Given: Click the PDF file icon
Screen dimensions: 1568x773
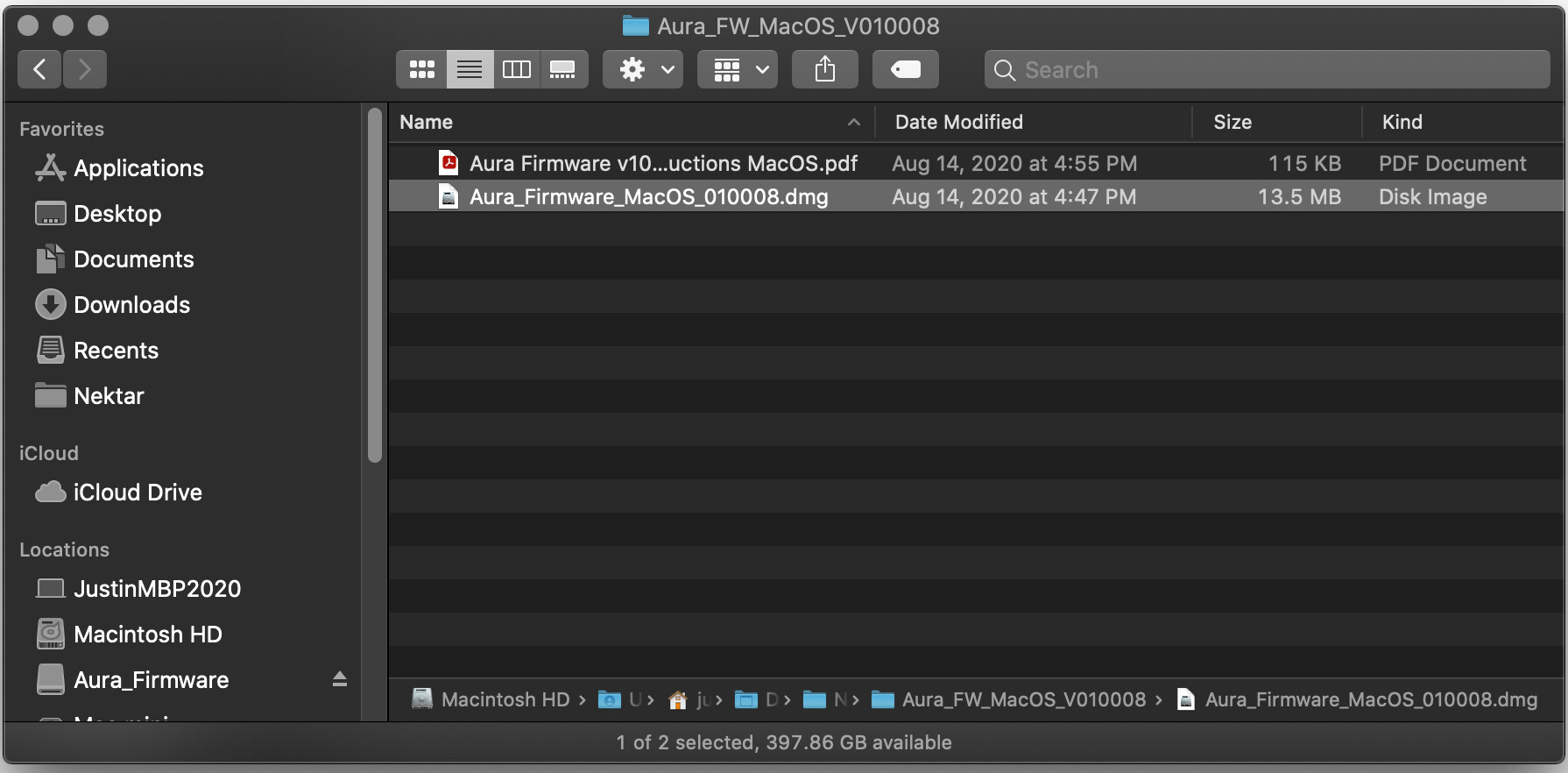Looking at the screenshot, I should 449,163.
